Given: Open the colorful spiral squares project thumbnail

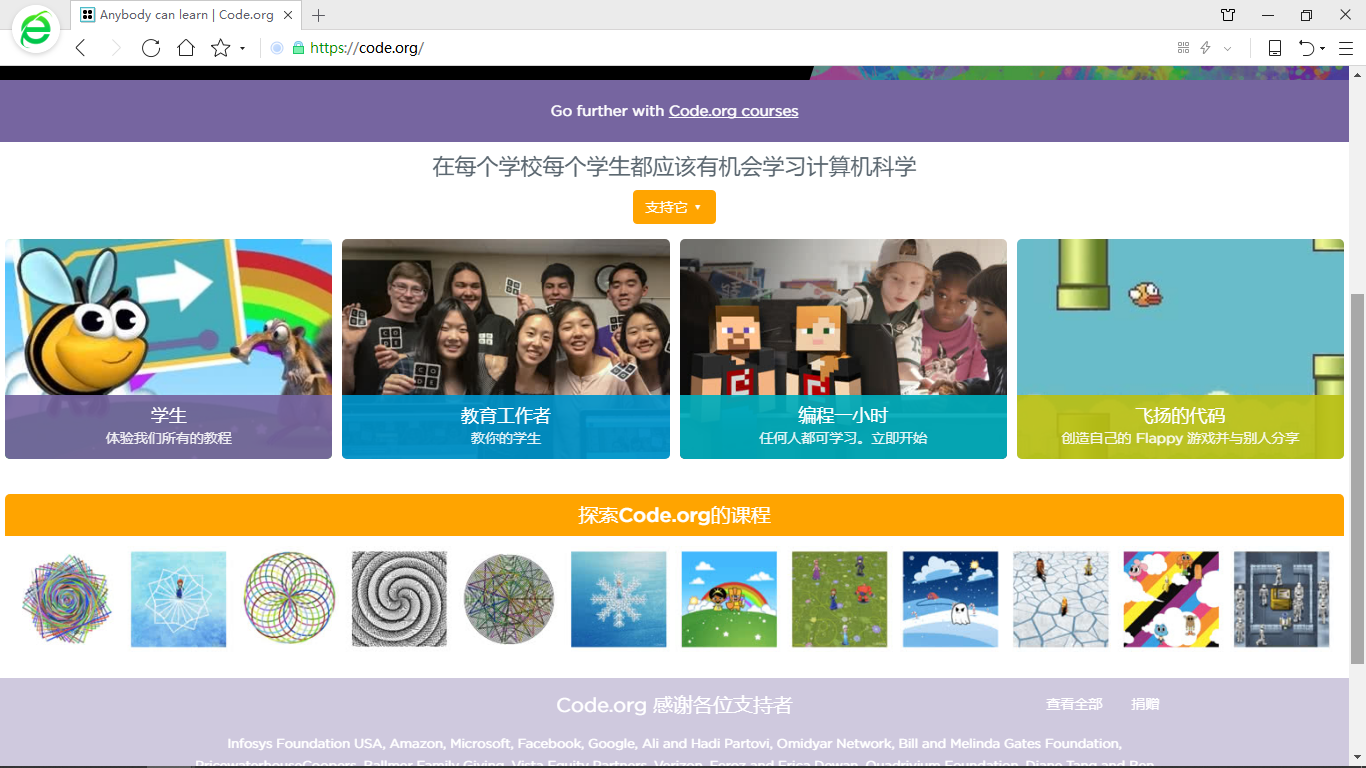Looking at the screenshot, I should [x=68, y=599].
